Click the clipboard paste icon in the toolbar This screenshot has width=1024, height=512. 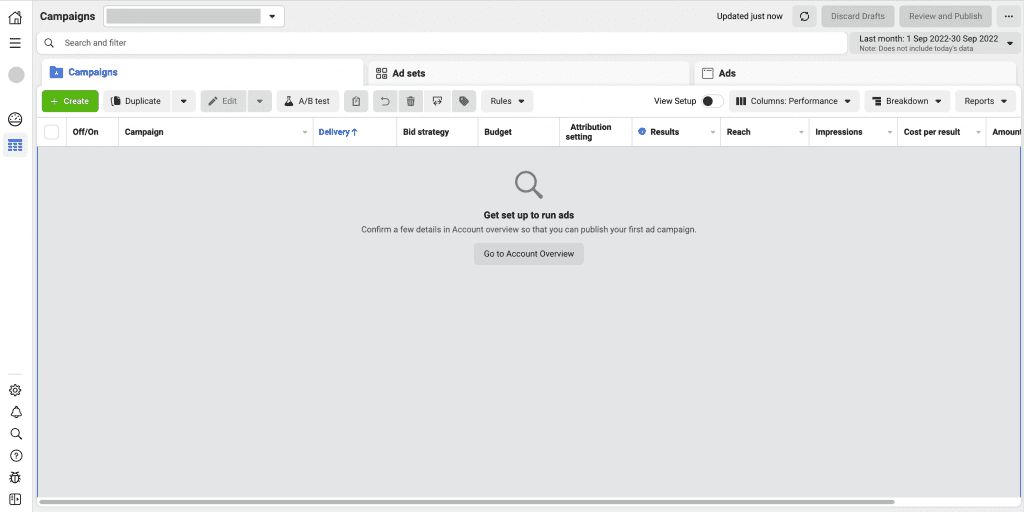[x=356, y=101]
